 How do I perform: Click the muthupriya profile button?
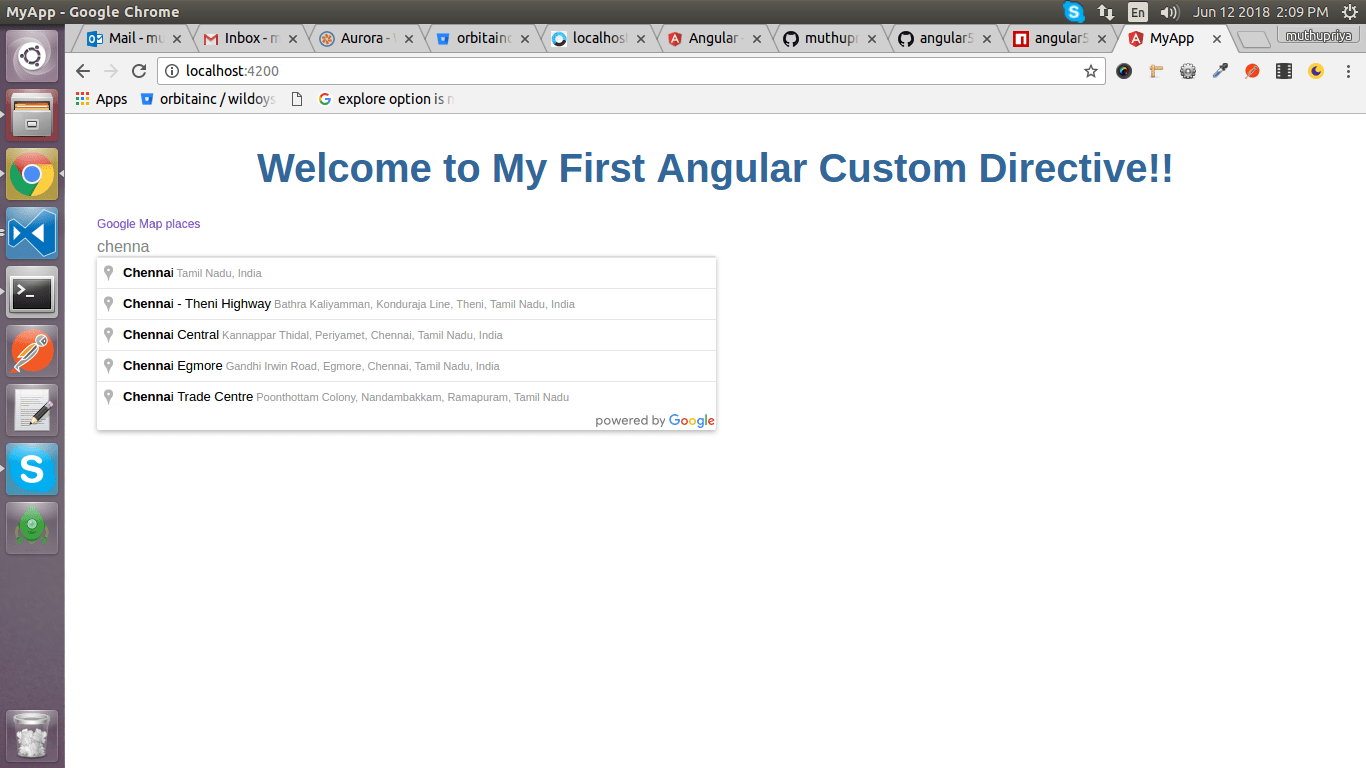(1318, 35)
